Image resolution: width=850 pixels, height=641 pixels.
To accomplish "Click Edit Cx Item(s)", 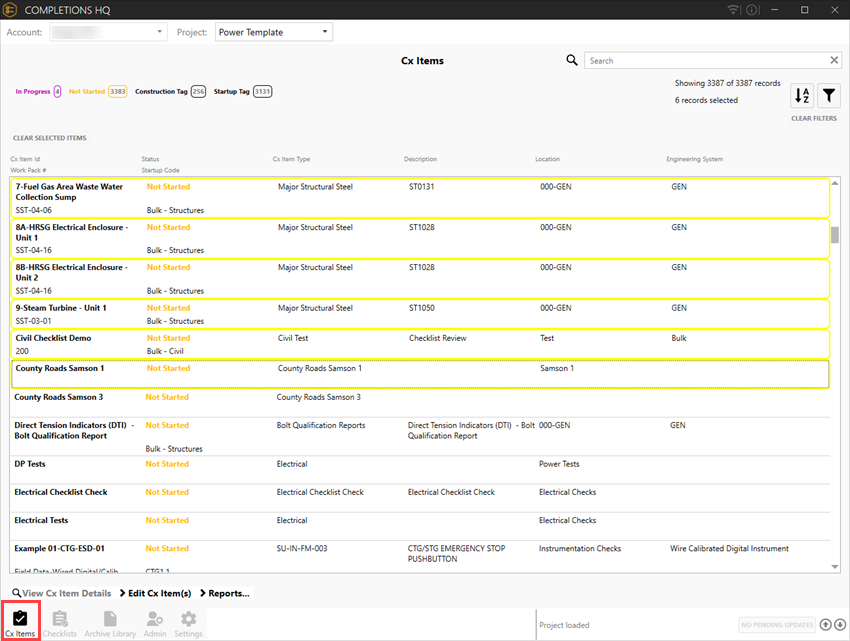I will pos(155,593).
